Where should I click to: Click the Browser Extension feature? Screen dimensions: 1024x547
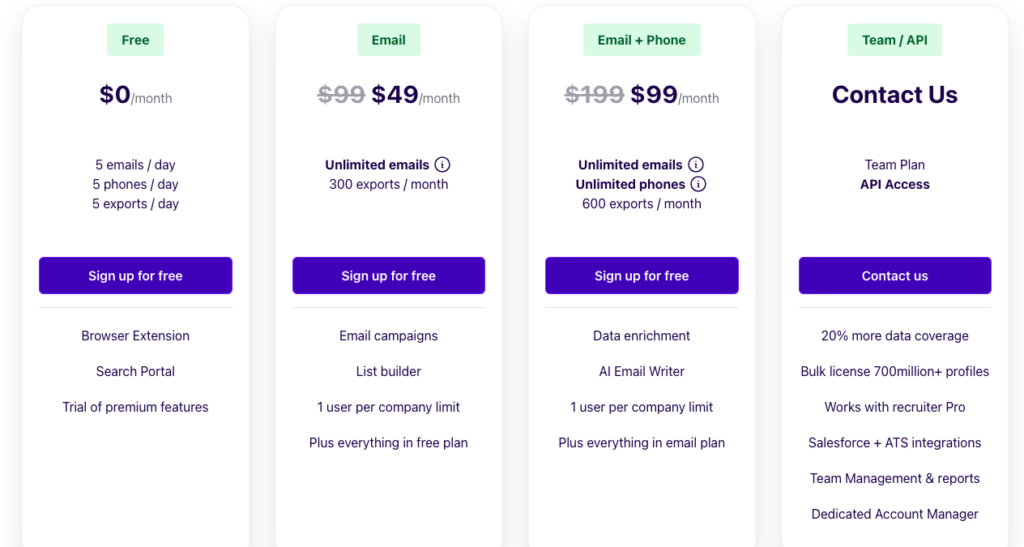click(135, 336)
